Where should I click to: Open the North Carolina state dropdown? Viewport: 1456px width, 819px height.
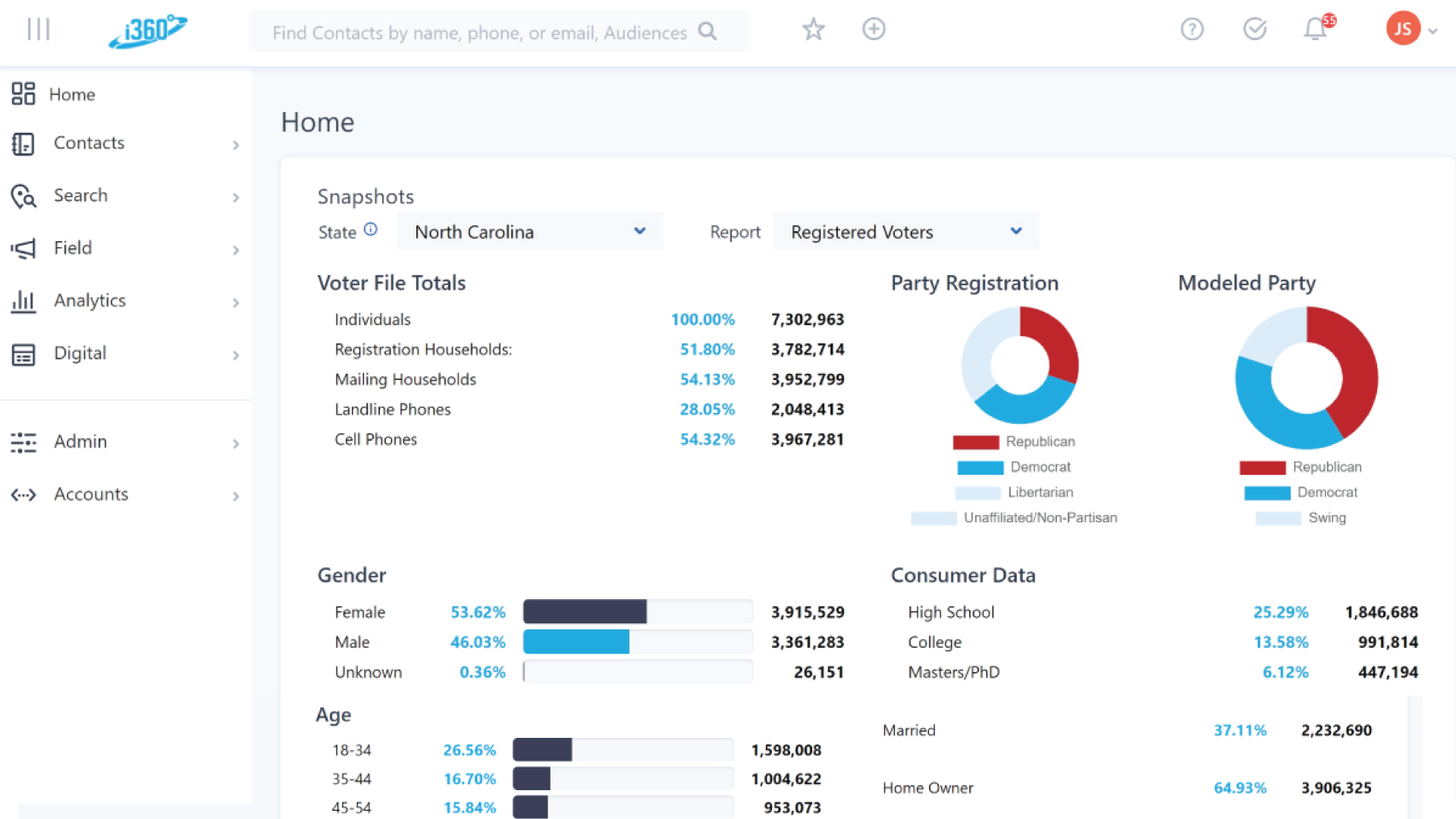coord(529,232)
